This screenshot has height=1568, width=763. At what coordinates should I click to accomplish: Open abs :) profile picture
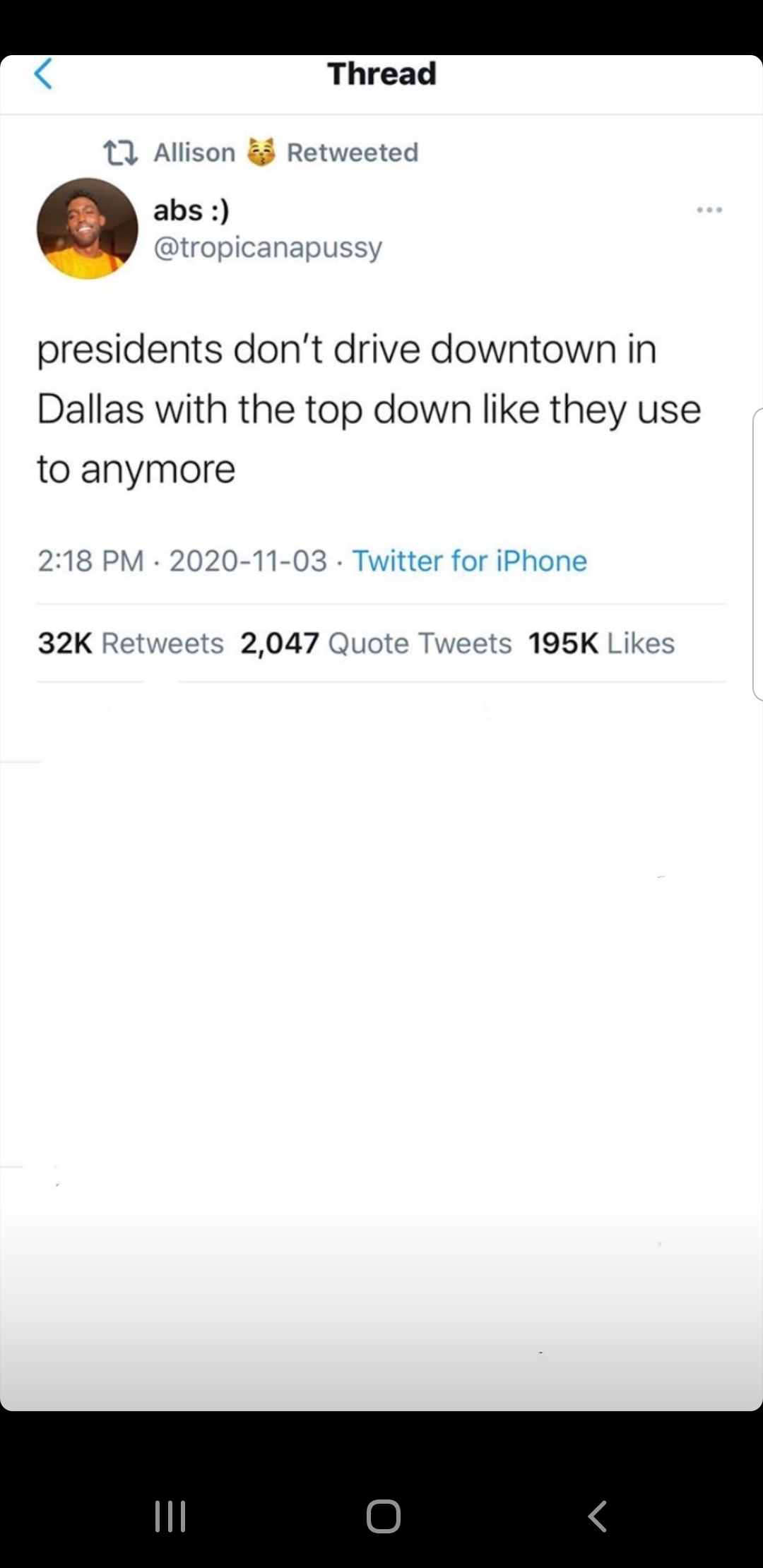pyautogui.click(x=88, y=228)
